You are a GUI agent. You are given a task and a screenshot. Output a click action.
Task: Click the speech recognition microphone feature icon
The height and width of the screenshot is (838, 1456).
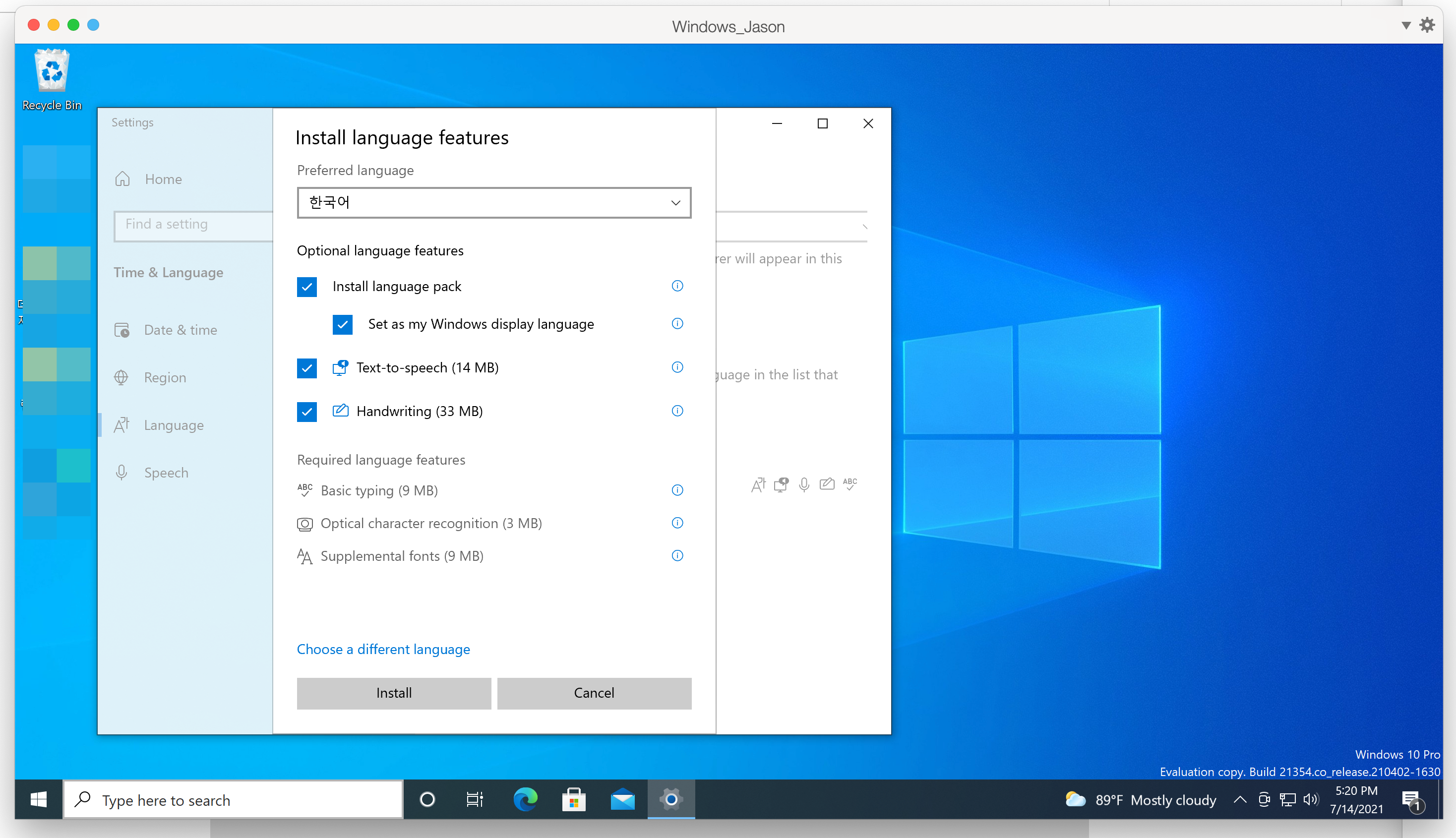tap(804, 485)
